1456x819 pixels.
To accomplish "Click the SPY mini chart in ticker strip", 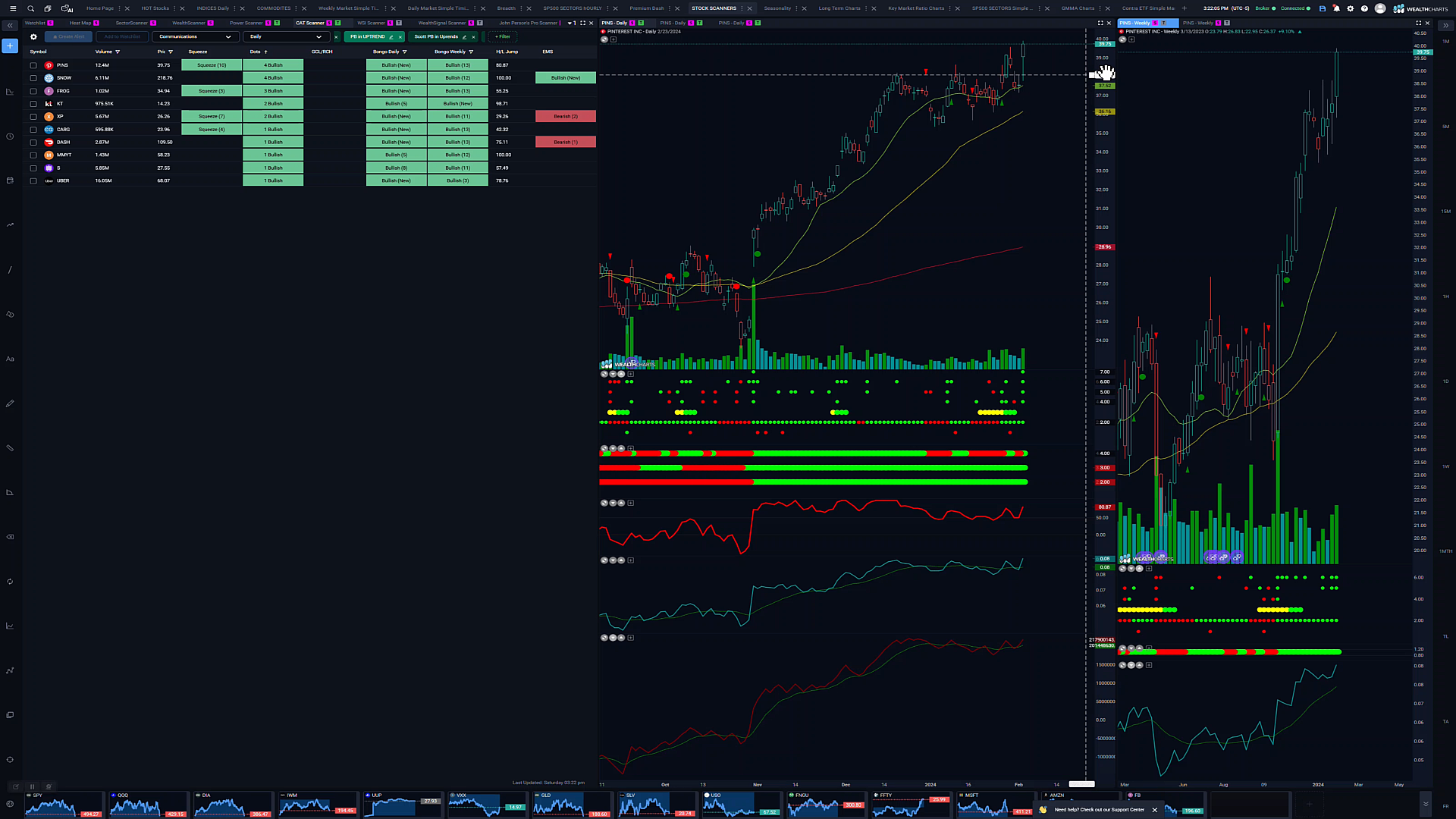I will pos(64,804).
